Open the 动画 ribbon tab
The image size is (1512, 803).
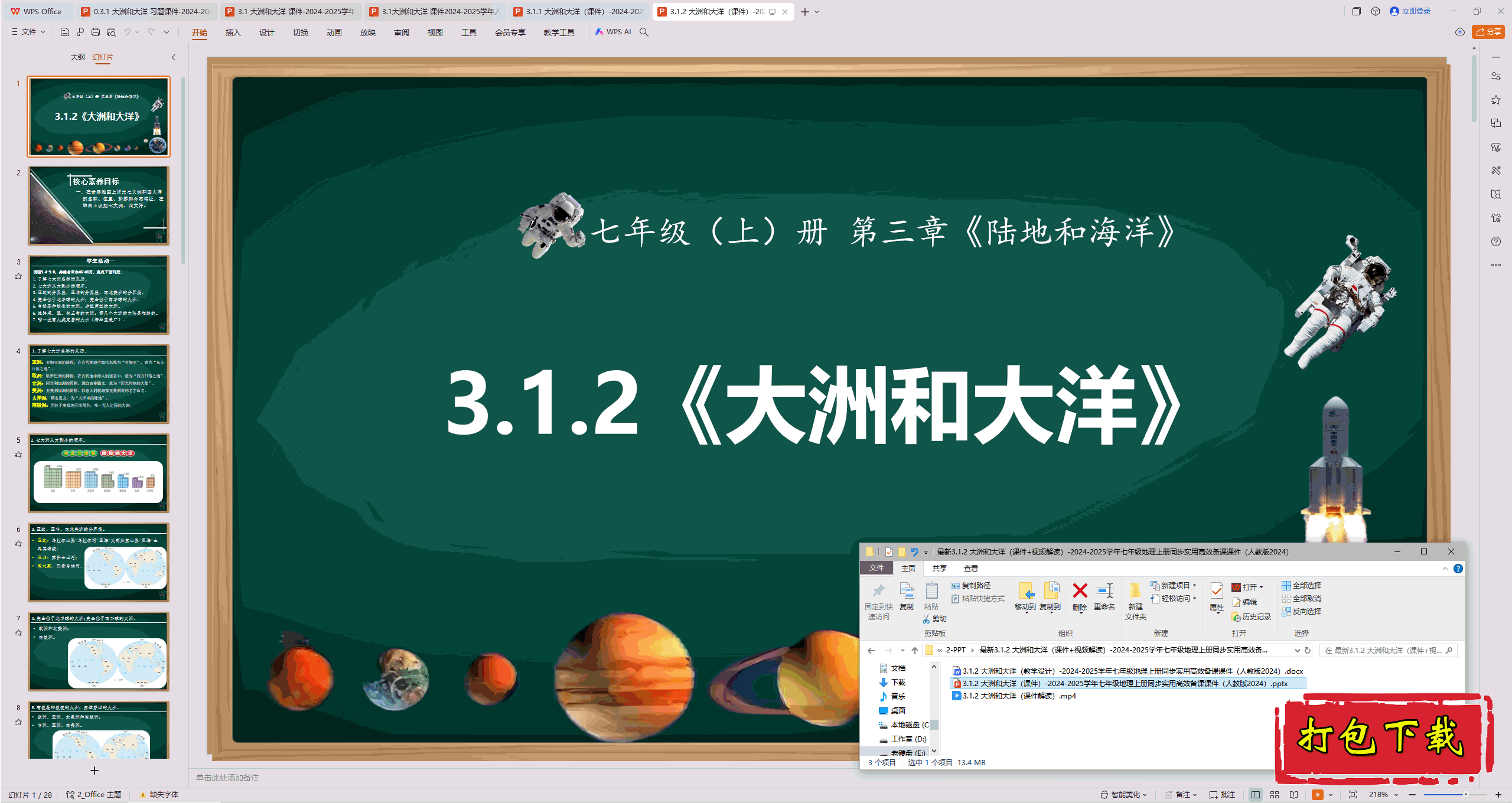point(334,32)
